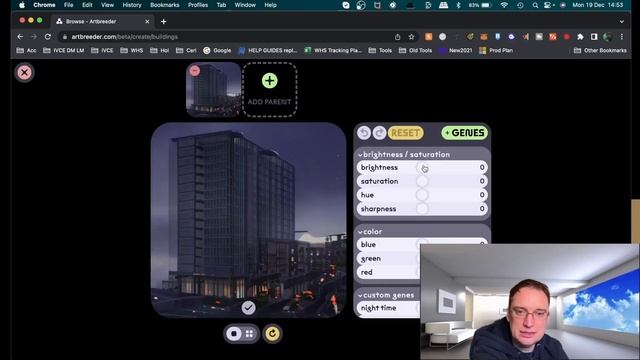Open the Chrome three-dot menu
Viewport: 640px width, 360px height.
pyautogui.click(x=622, y=37)
